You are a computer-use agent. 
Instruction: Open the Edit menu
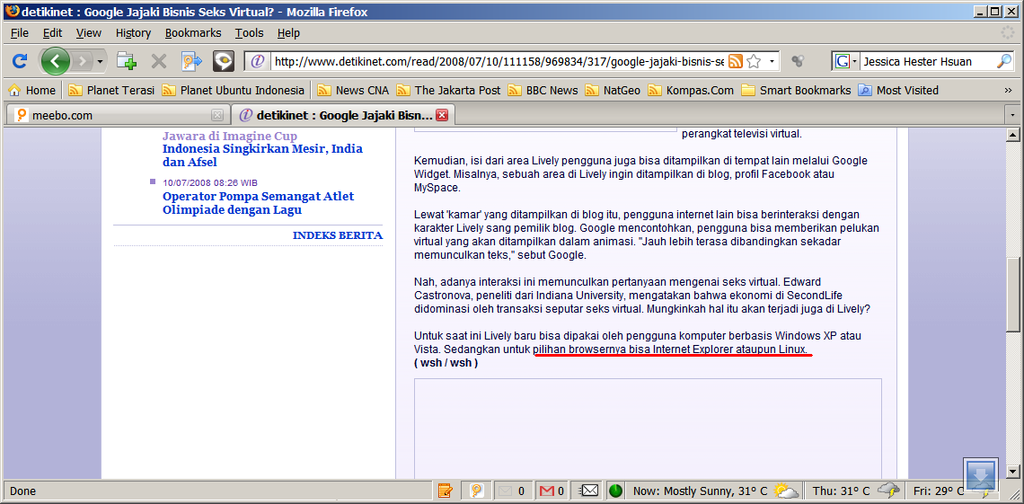coord(52,33)
